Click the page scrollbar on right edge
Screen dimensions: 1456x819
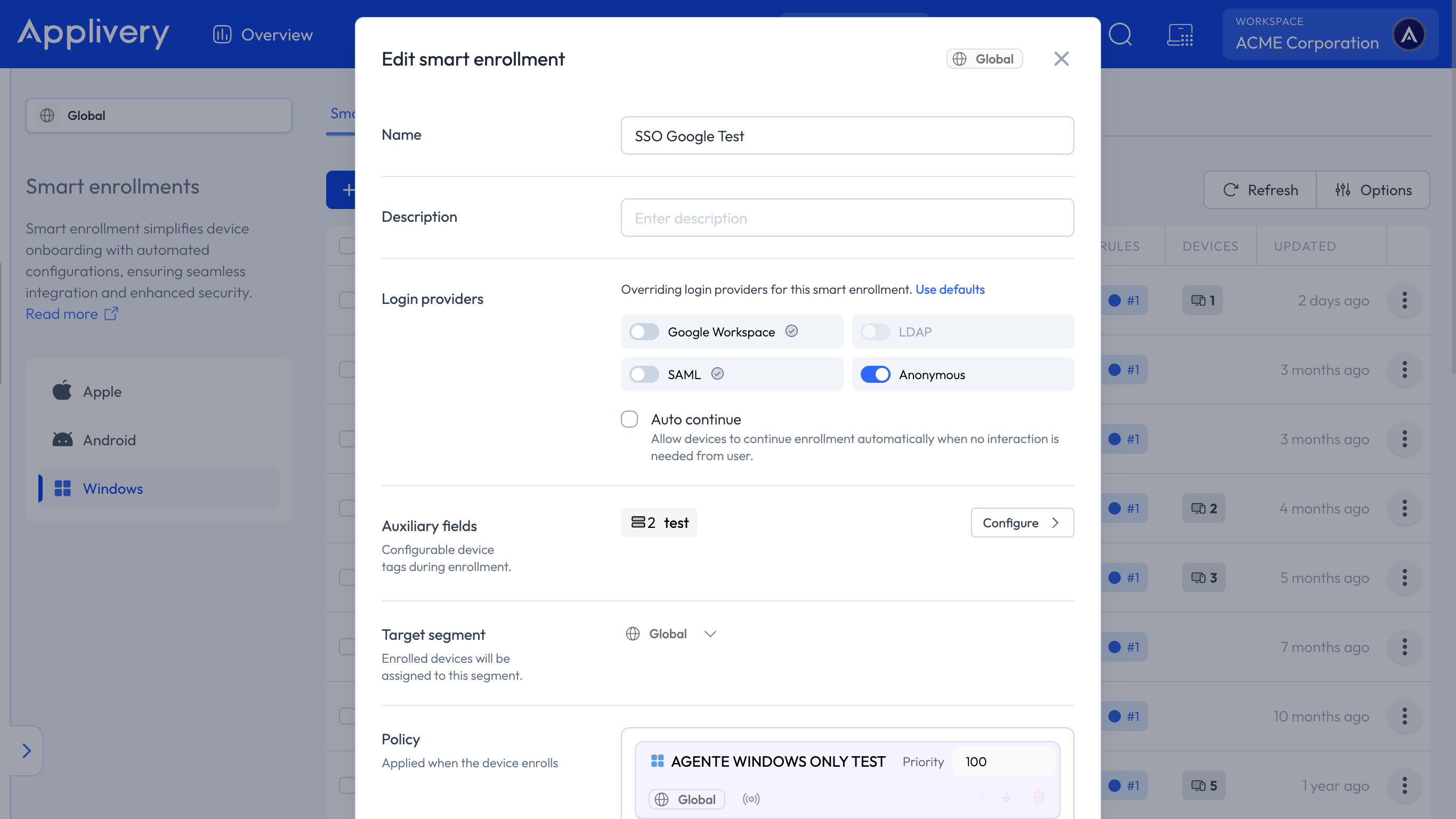(x=1453, y=187)
